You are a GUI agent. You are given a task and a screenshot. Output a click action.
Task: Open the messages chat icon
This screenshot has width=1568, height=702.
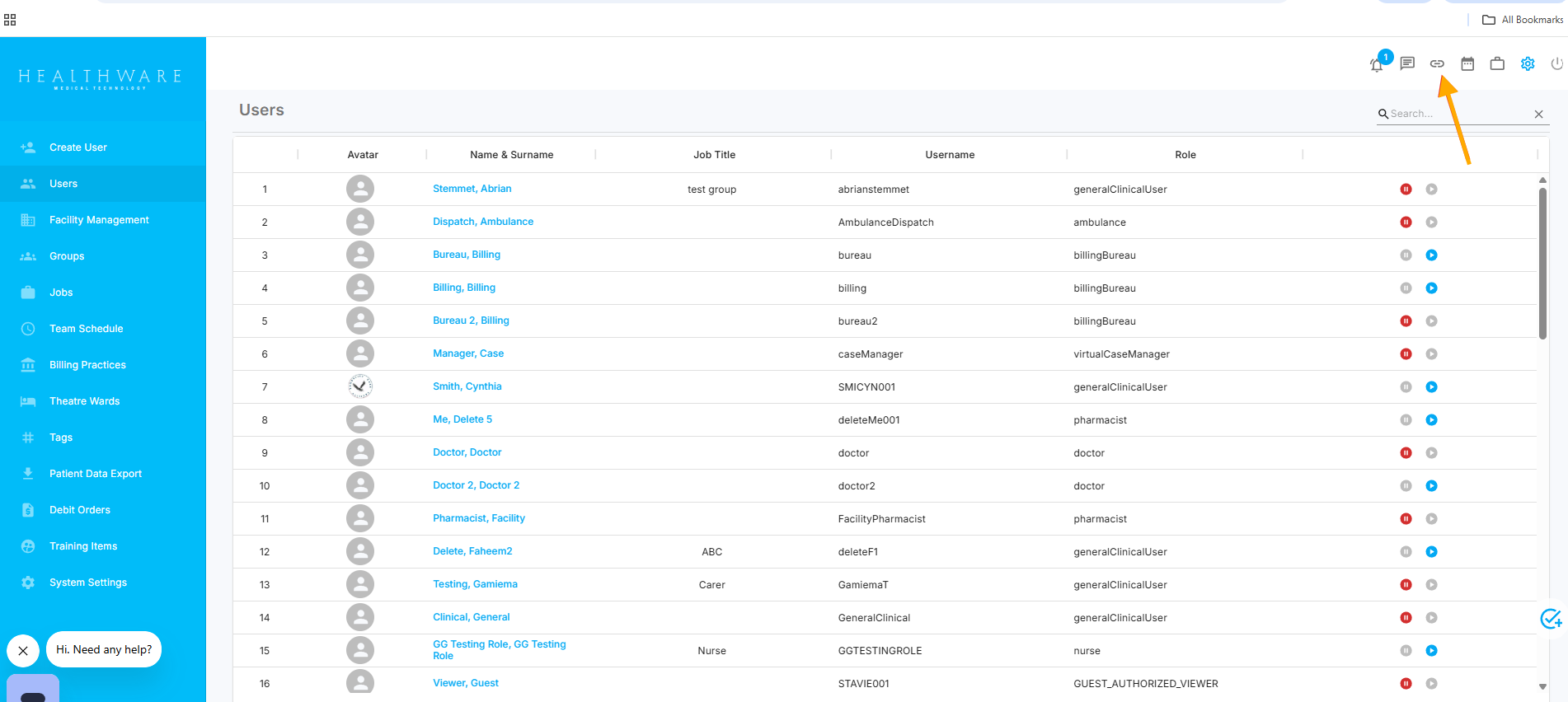click(x=1407, y=63)
